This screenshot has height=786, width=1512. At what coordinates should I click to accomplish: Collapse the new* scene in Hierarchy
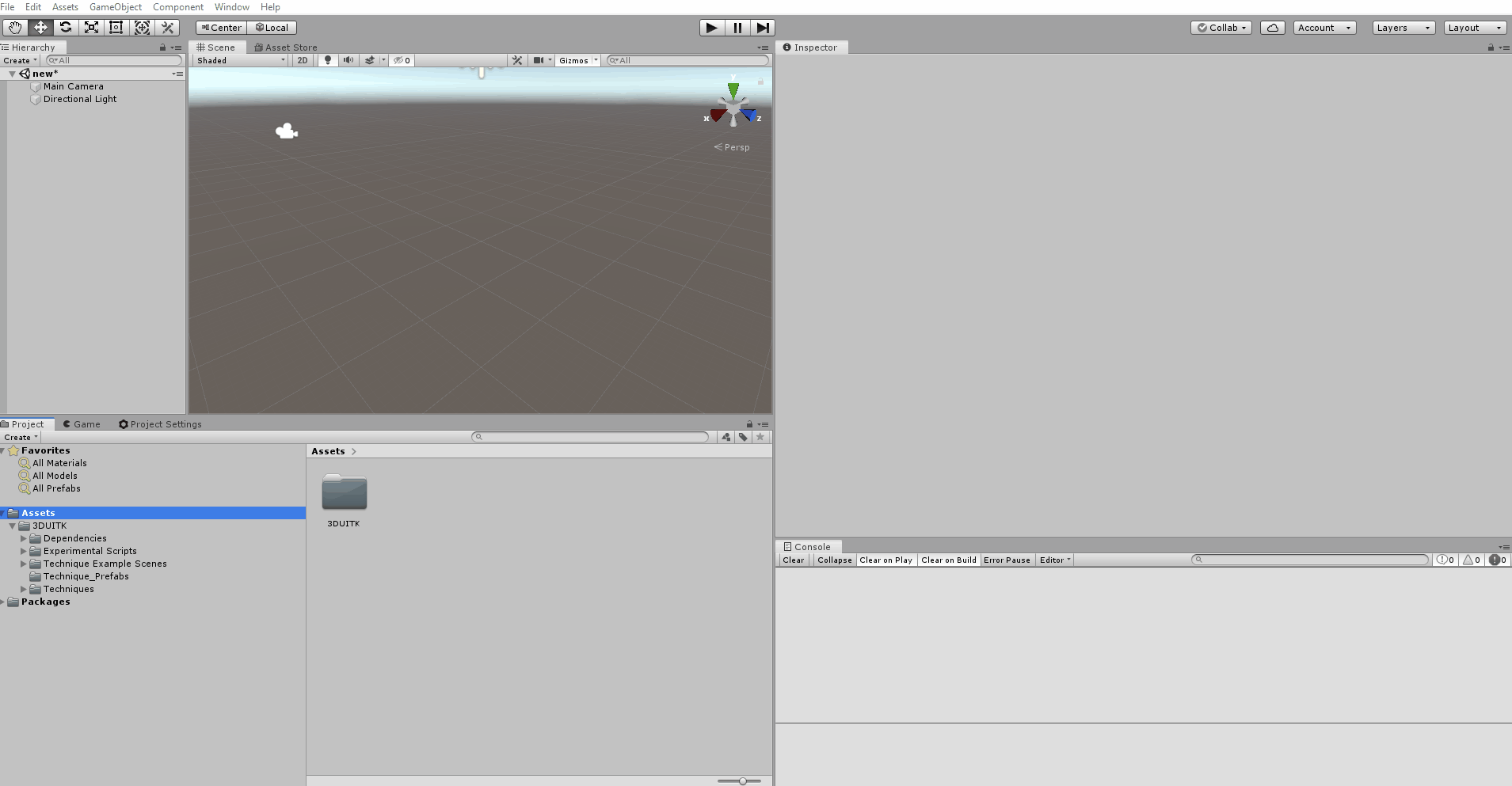pos(12,74)
